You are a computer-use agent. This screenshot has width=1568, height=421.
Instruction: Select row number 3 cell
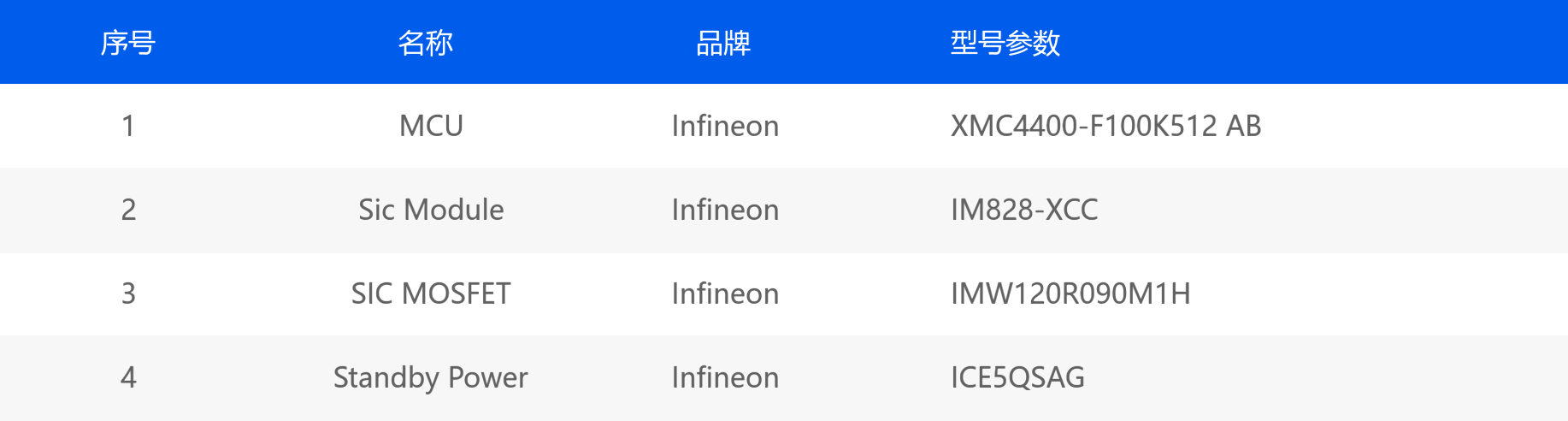point(128,294)
